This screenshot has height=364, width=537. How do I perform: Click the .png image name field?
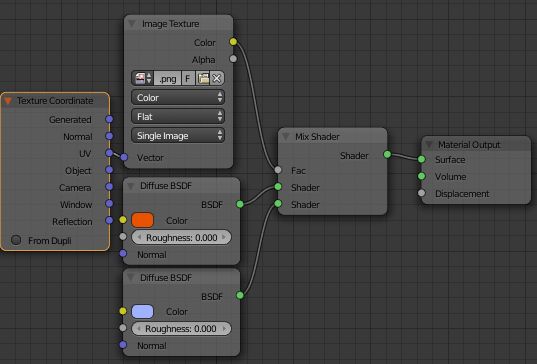coord(167,78)
